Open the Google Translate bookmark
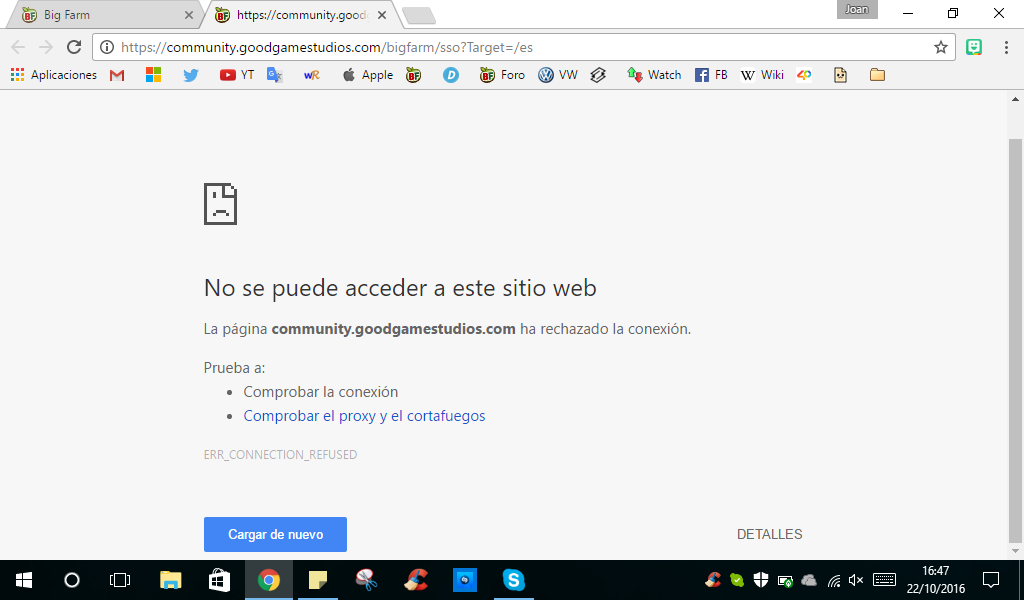This screenshot has width=1024, height=600. [x=274, y=75]
